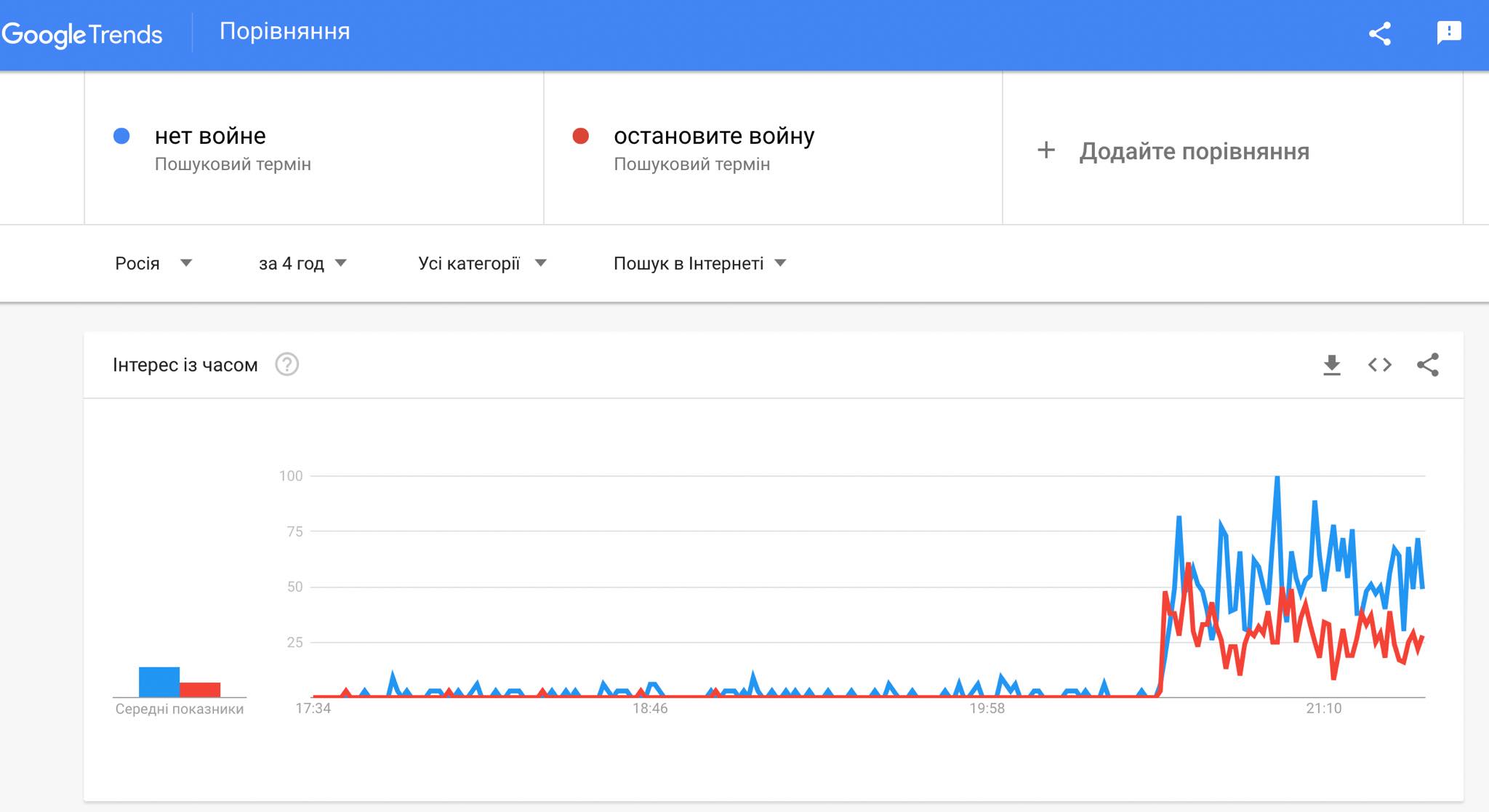Click the blue dot for нет войне
The width and height of the screenshot is (1489, 812).
(121, 136)
